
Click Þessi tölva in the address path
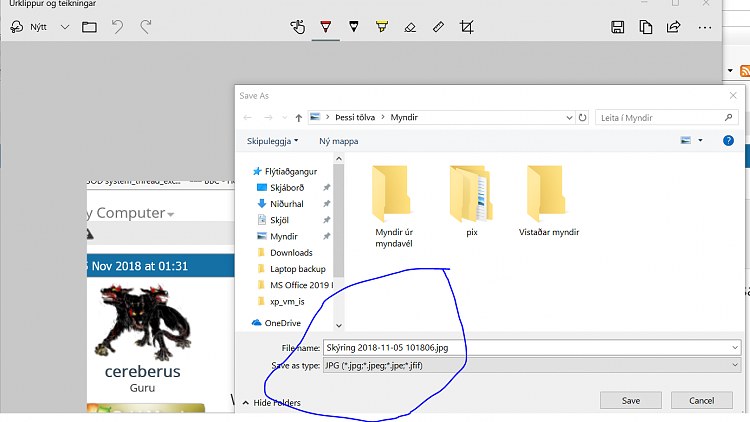coord(355,117)
